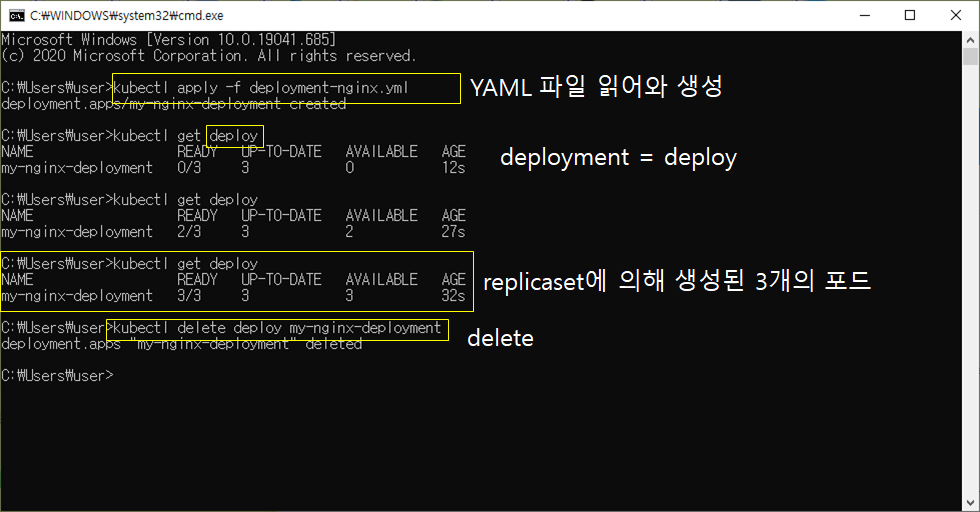Click the output 'deployment.apps/my-nginx-deployment created'
980x512 pixels.
click(x=174, y=104)
